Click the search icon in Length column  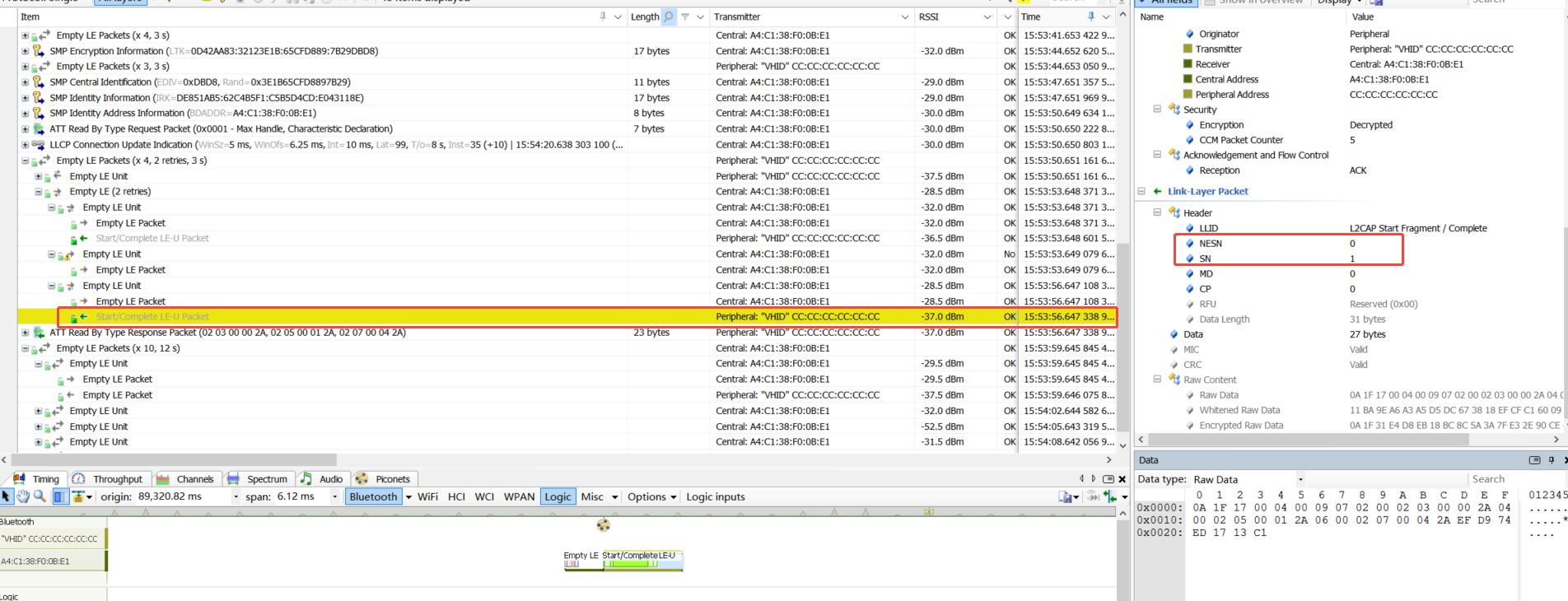coord(669,16)
